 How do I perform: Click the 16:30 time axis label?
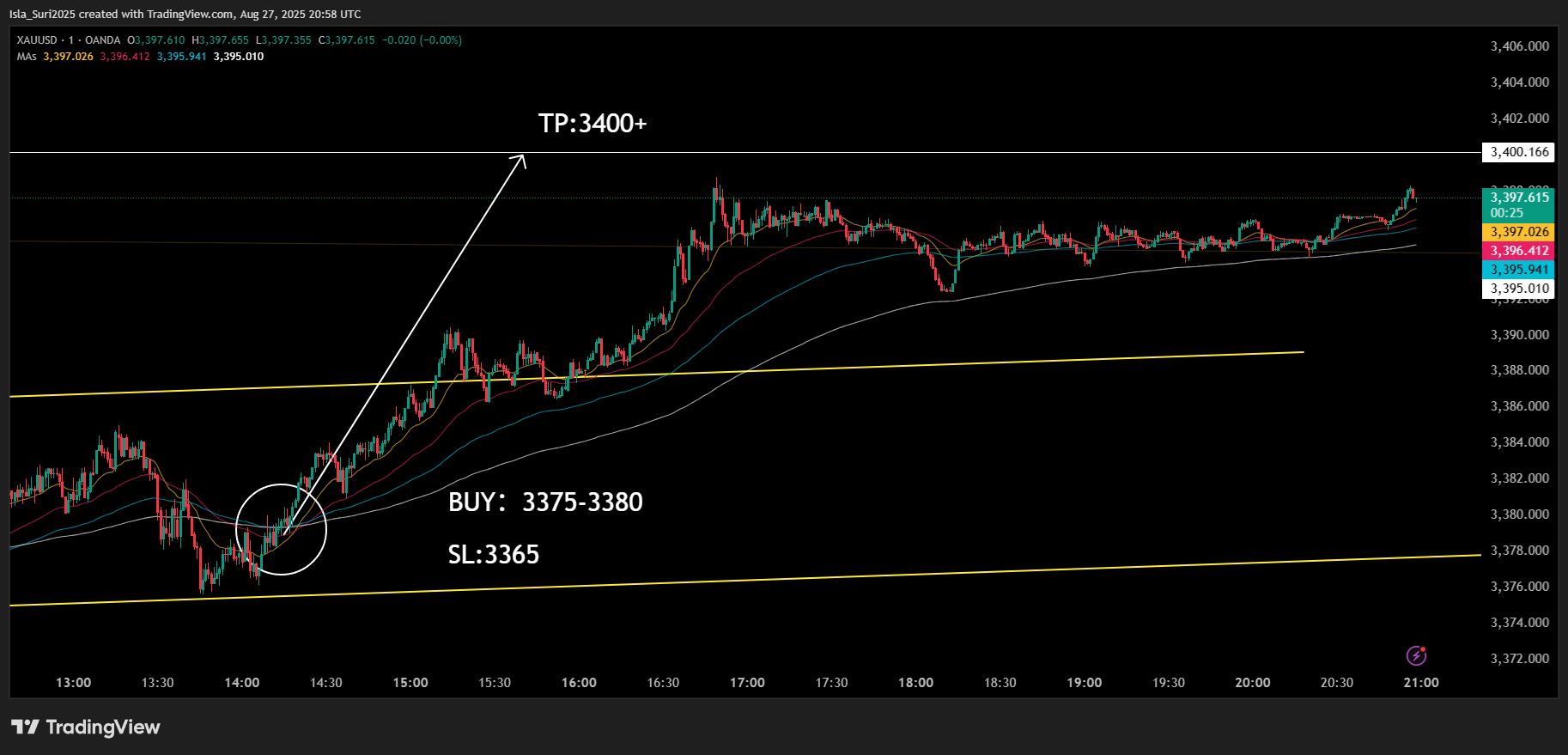pyautogui.click(x=663, y=683)
